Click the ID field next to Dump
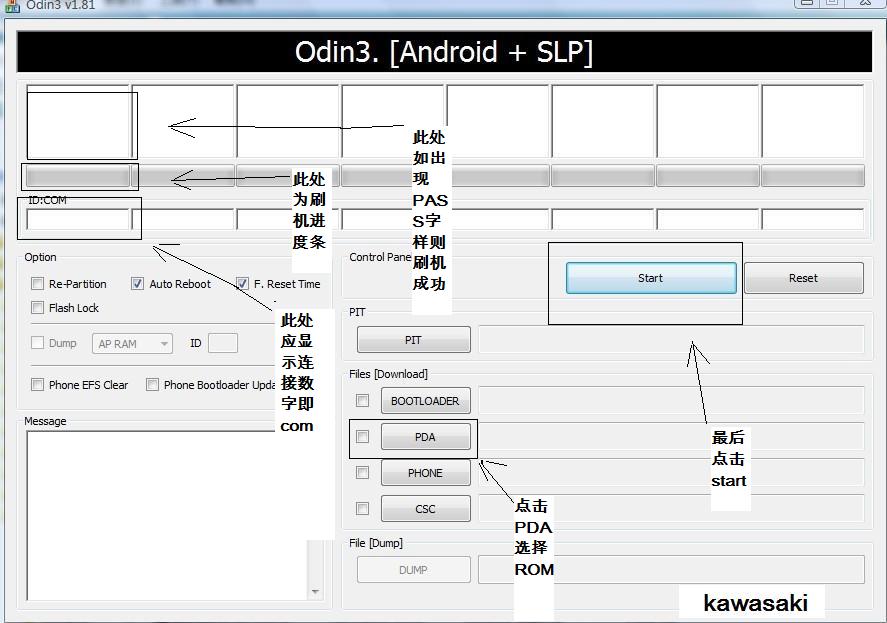887x623 pixels. [223, 343]
